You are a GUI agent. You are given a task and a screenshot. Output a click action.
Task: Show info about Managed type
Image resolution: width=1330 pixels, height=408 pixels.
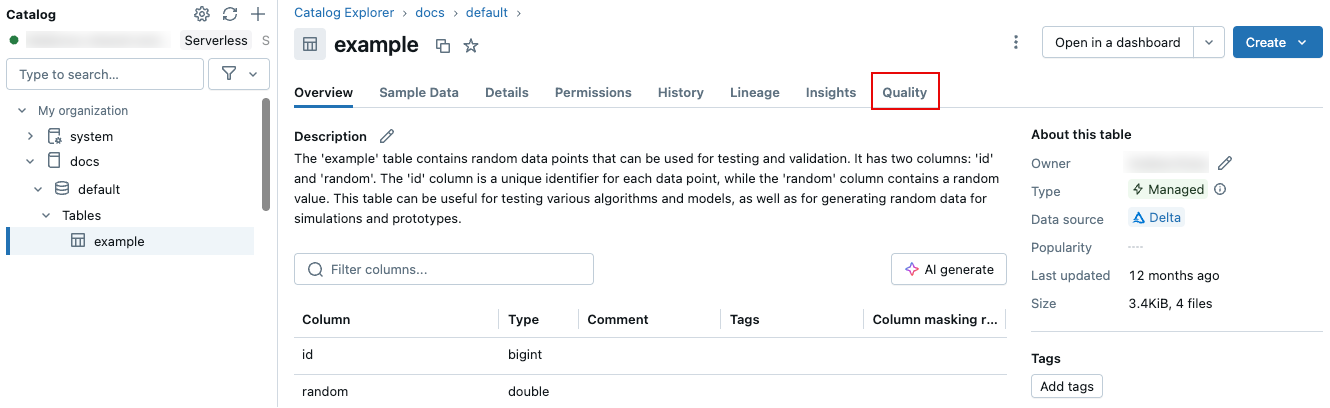(1220, 189)
